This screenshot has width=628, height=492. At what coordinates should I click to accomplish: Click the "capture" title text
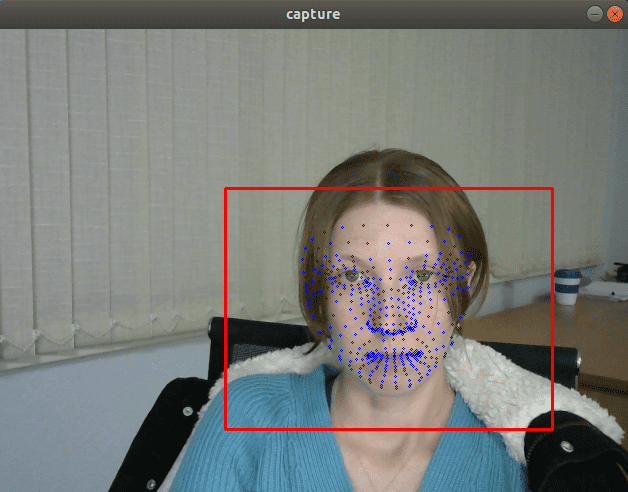pyautogui.click(x=313, y=14)
